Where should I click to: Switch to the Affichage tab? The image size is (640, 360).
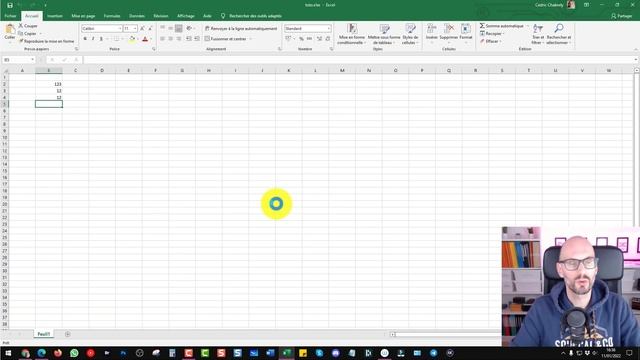point(186,16)
